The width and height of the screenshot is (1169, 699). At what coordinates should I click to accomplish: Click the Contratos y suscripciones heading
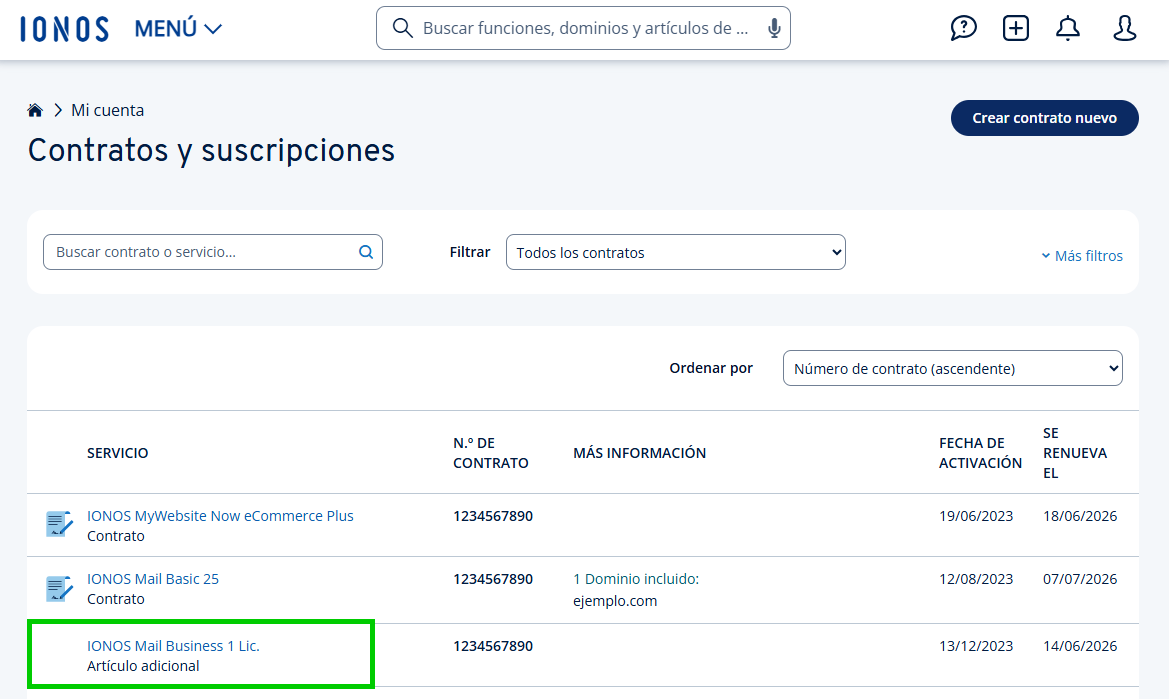[211, 151]
